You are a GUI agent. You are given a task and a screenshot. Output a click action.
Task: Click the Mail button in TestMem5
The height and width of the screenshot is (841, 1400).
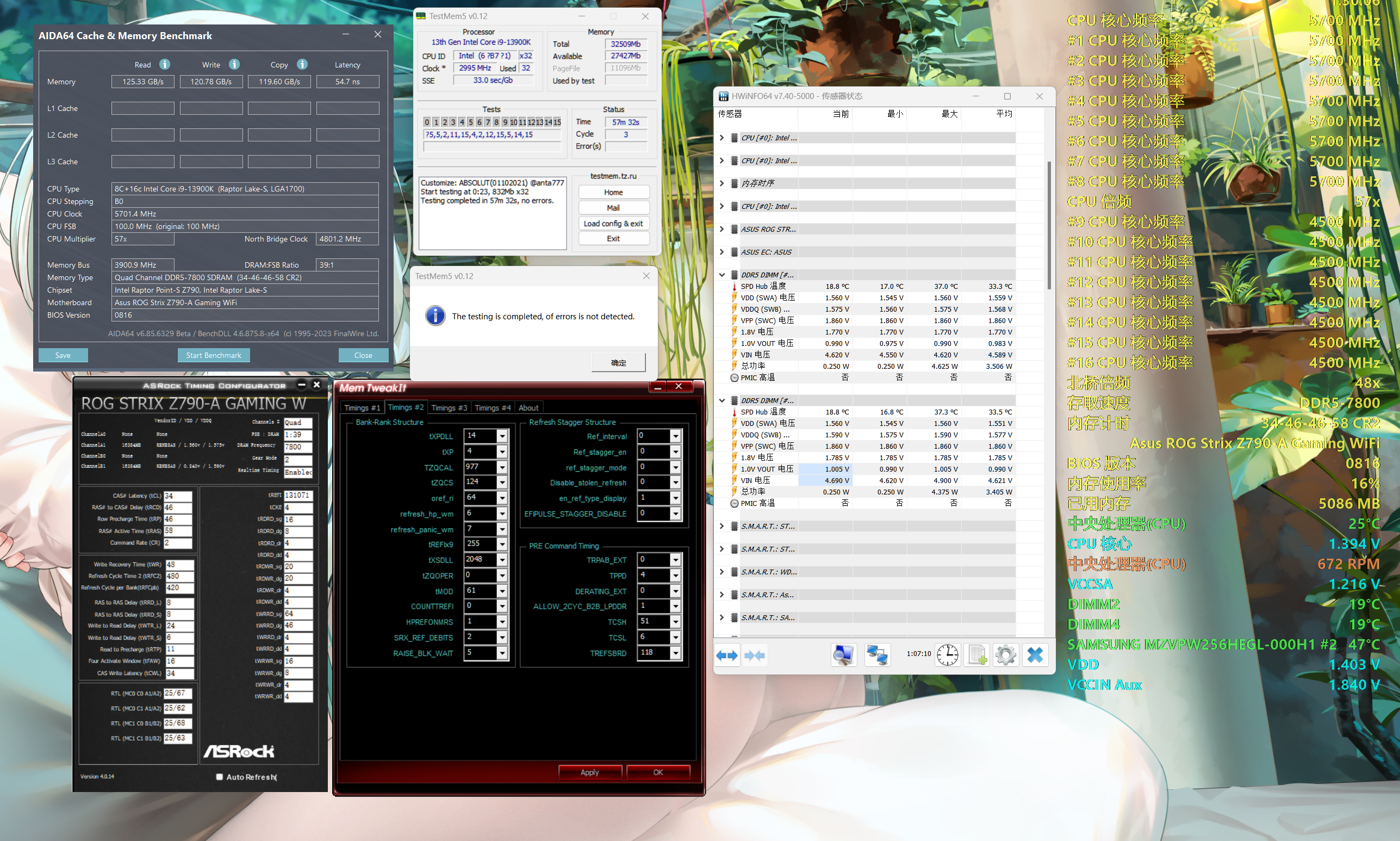(613, 207)
